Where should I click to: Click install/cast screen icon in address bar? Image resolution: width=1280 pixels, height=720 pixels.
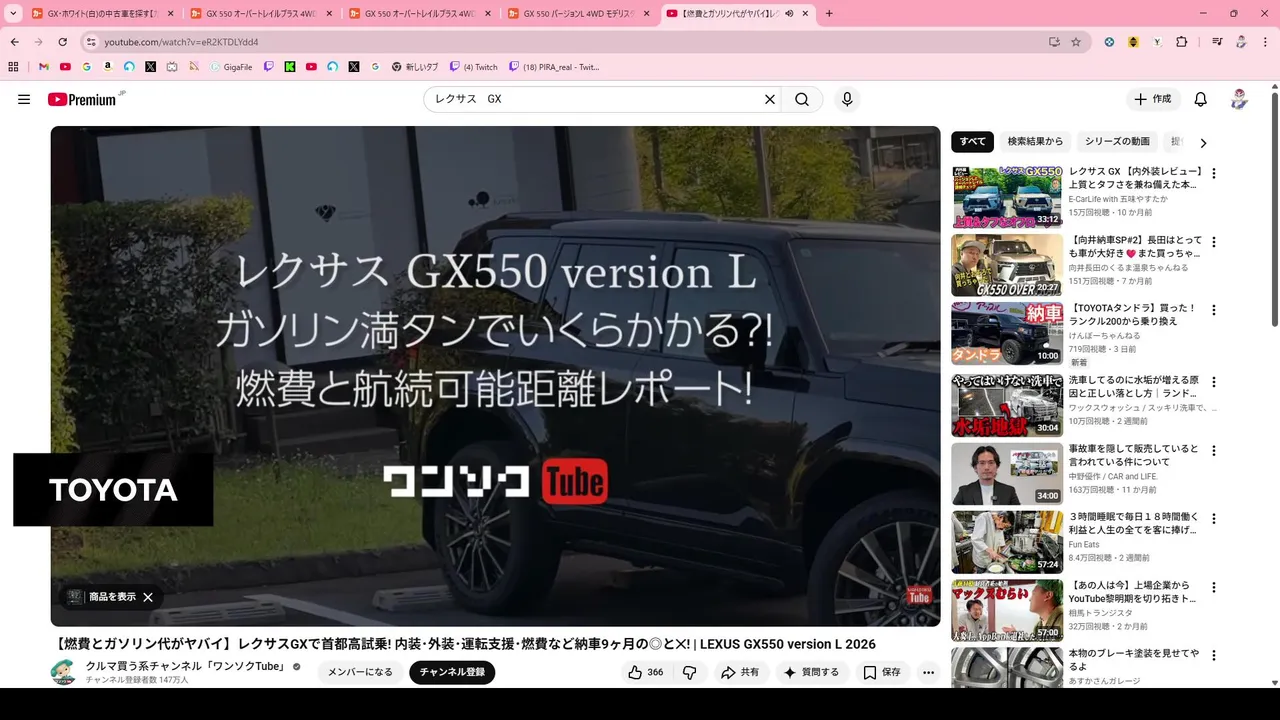pyautogui.click(x=1054, y=42)
